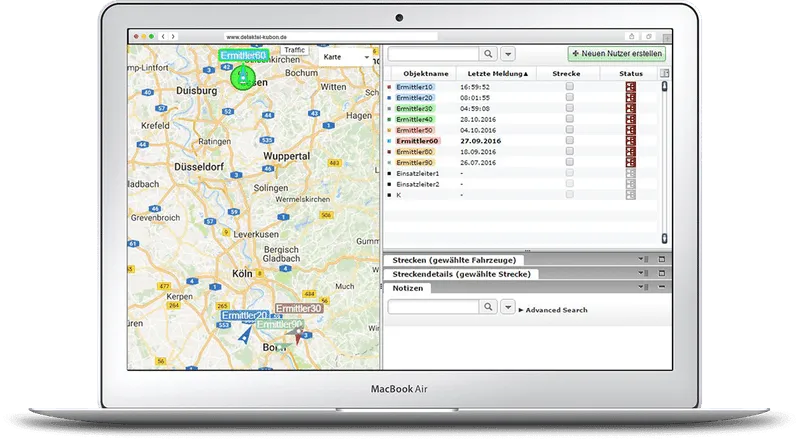The width and height of the screenshot is (800, 439).
Task: Tick the Strecke checkbox for Ermittler30
Action: [x=569, y=108]
